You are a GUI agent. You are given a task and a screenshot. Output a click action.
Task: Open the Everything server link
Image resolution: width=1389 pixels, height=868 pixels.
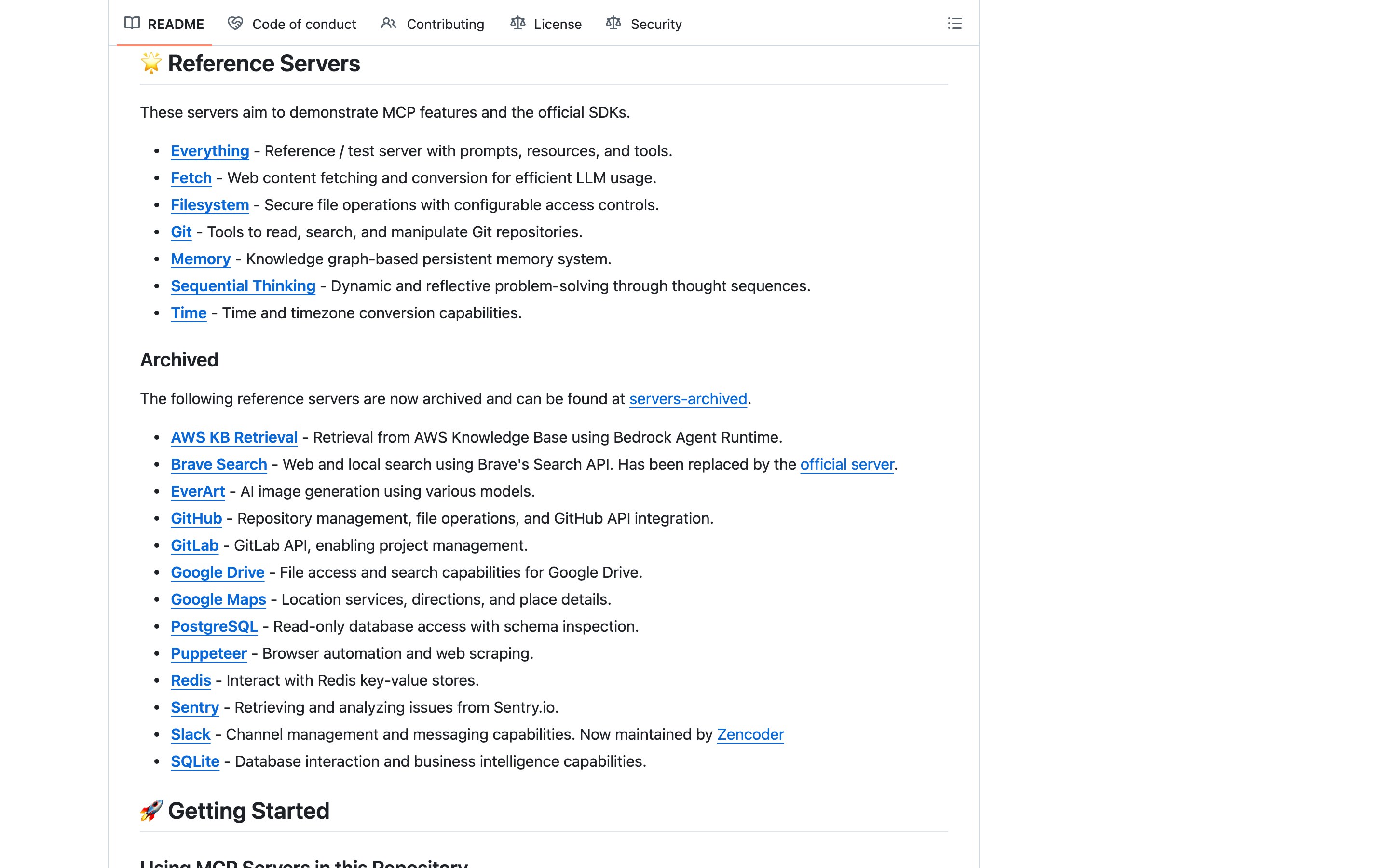(210, 151)
